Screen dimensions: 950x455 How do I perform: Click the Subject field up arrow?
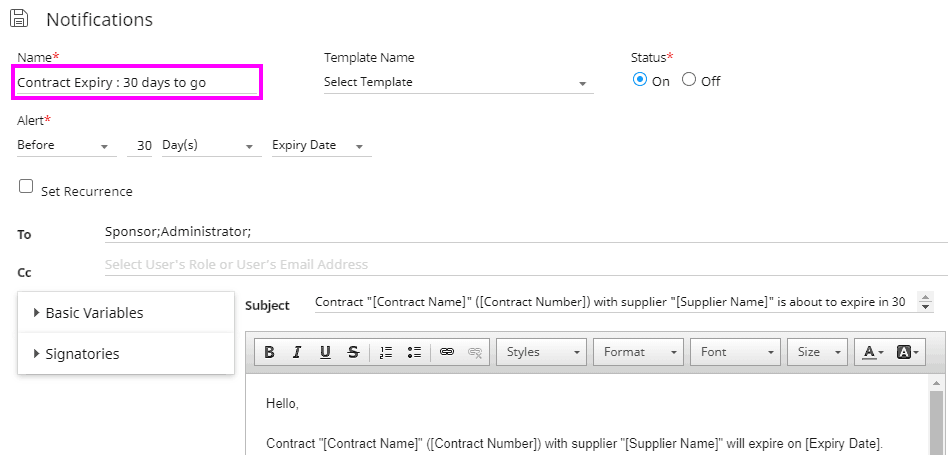coord(925,297)
